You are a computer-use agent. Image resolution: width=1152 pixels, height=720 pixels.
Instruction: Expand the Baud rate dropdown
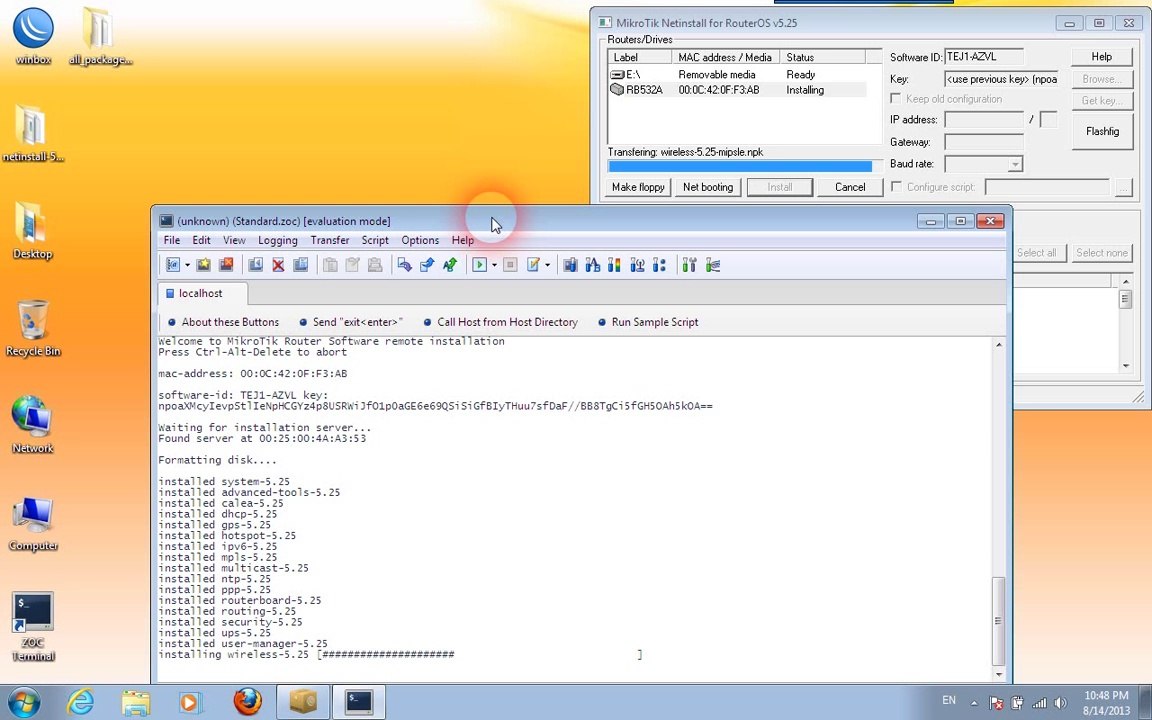pos(1015,164)
